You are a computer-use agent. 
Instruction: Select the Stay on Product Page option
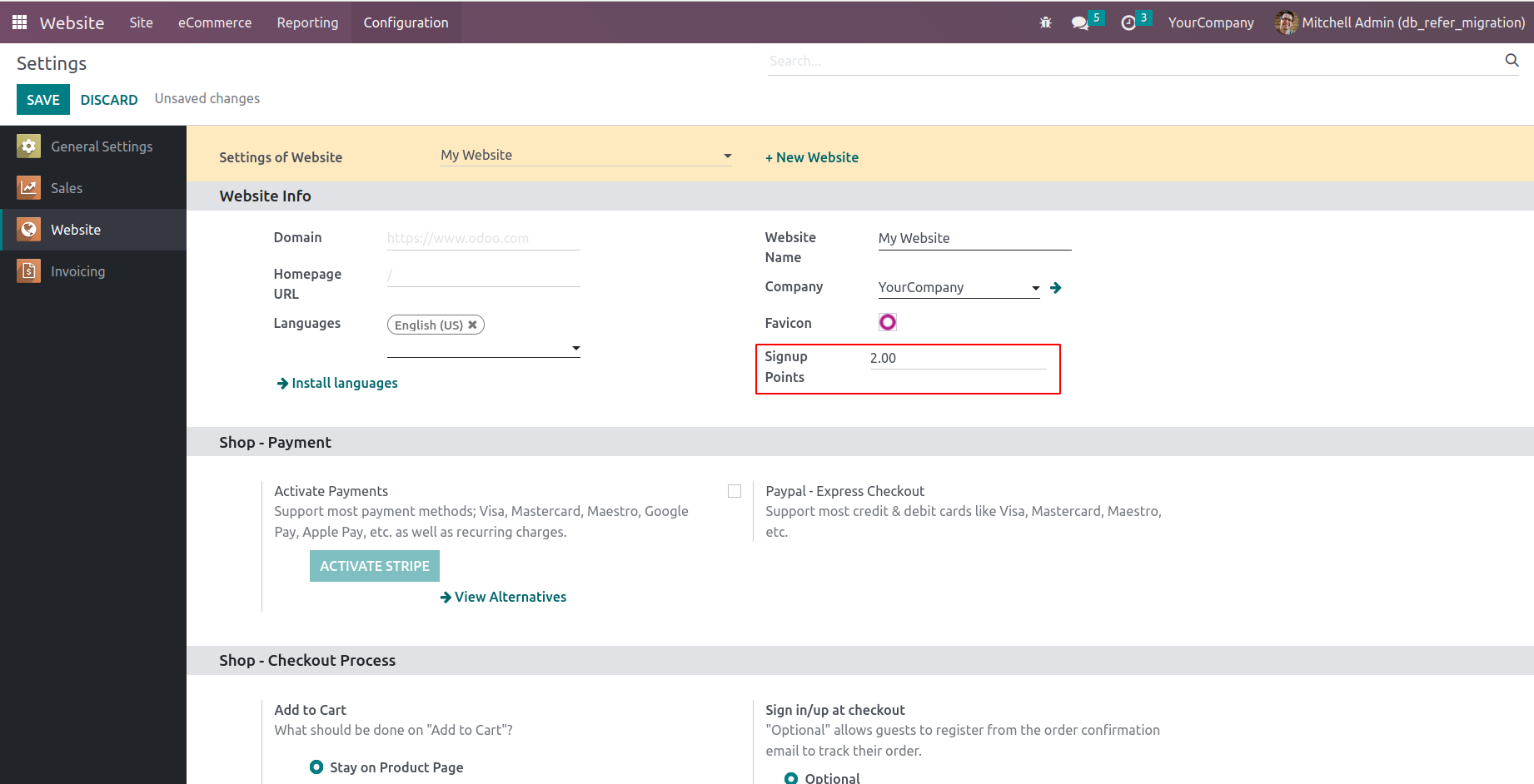[x=316, y=767]
